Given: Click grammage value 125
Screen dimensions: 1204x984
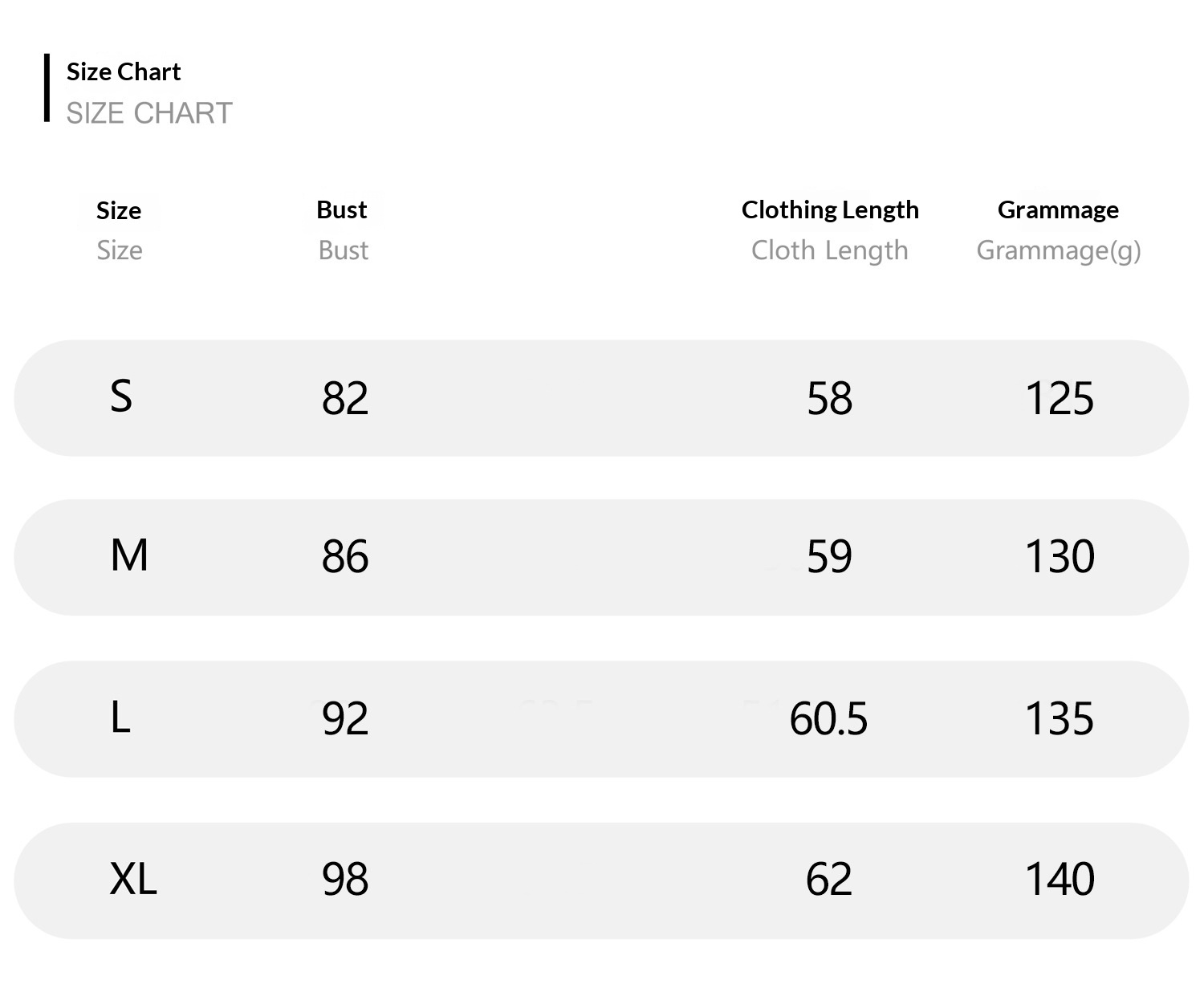Looking at the screenshot, I should [x=1060, y=398].
